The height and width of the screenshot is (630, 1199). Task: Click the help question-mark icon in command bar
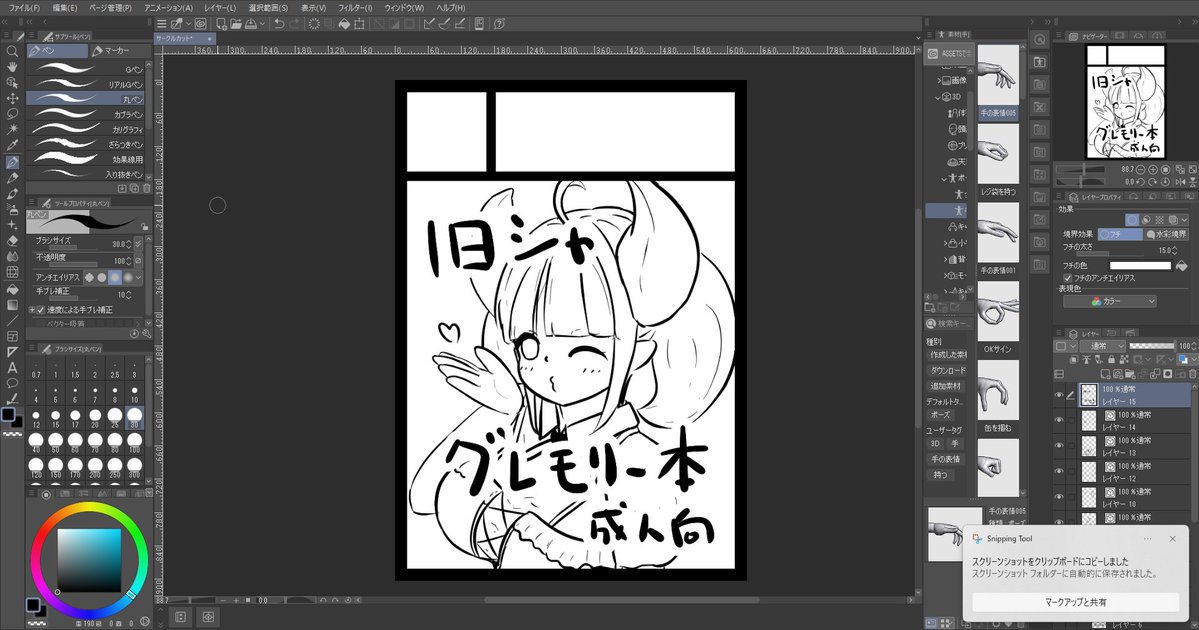click(x=499, y=24)
